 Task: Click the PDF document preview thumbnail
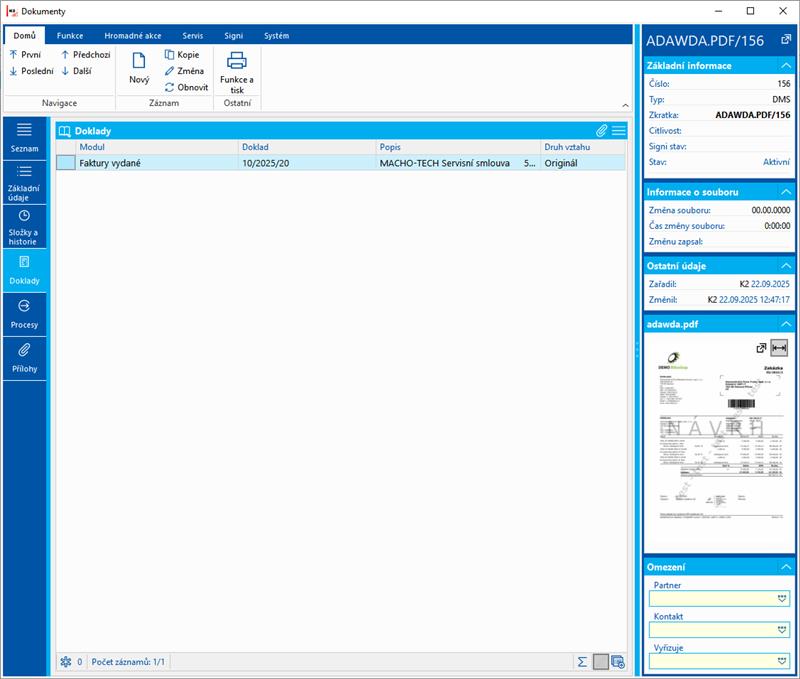[x=720, y=436]
